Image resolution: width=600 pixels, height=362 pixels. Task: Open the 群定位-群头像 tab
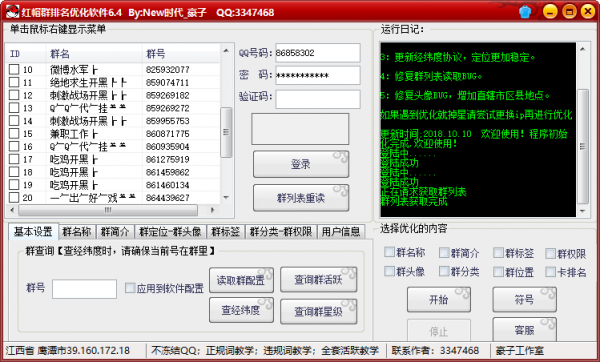pos(170,232)
